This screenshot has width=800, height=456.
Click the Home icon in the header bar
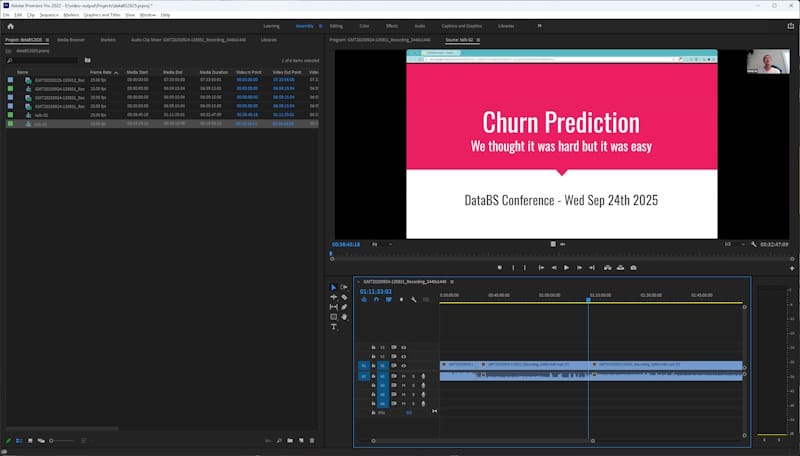(10, 26)
